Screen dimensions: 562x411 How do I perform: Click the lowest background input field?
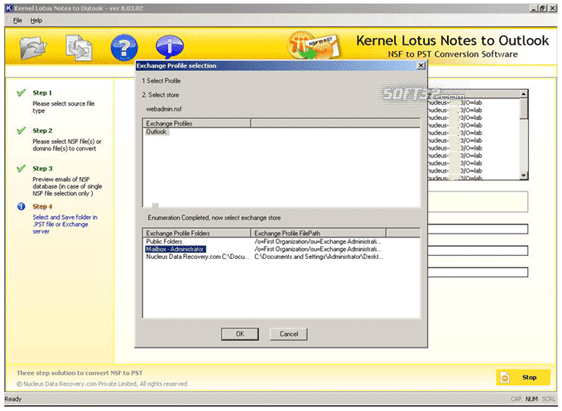tap(478, 272)
